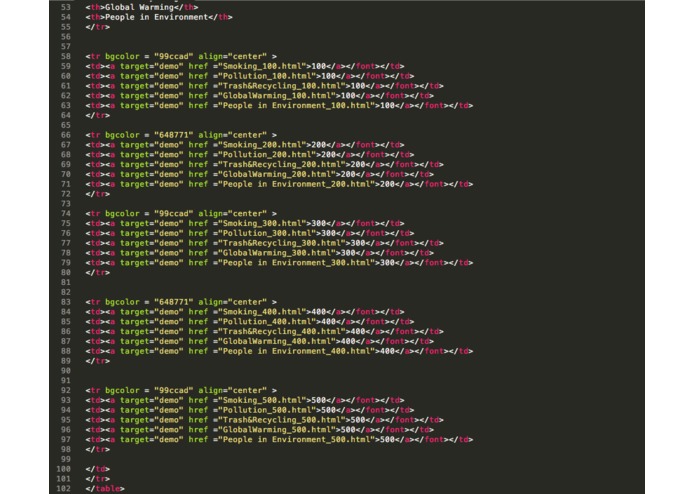Click "GlobalWarming_300.html" on line 78
Viewport: 695px width, 494px height.
point(276,253)
